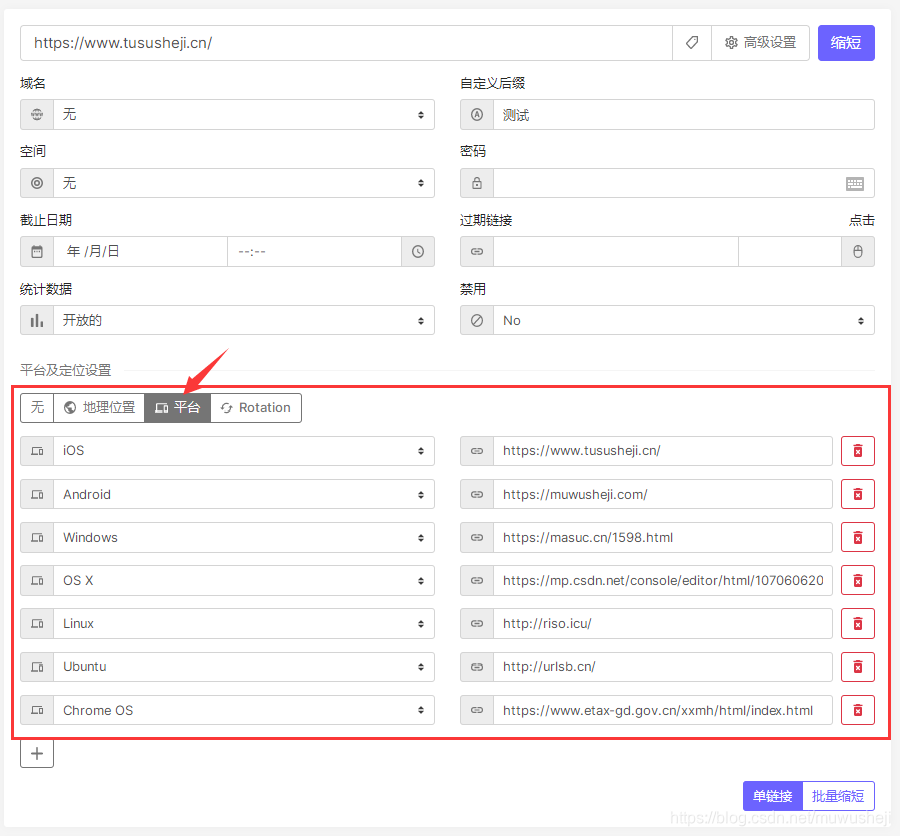Viewport: 900px width, 836px height.
Task: Delete the iOS platform row
Action: pyautogui.click(x=858, y=451)
